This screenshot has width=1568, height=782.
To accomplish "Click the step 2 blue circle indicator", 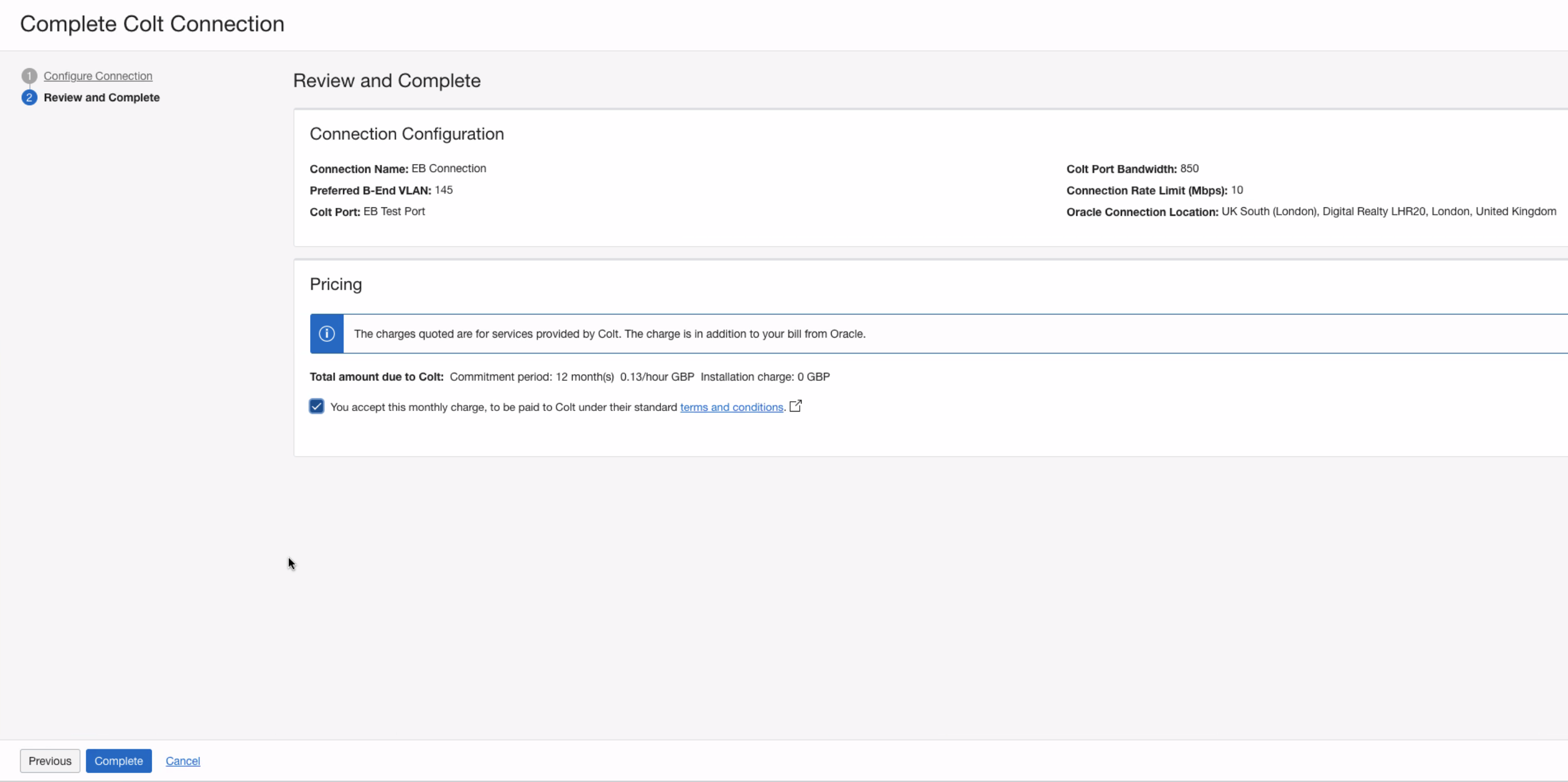I will click(x=28, y=97).
